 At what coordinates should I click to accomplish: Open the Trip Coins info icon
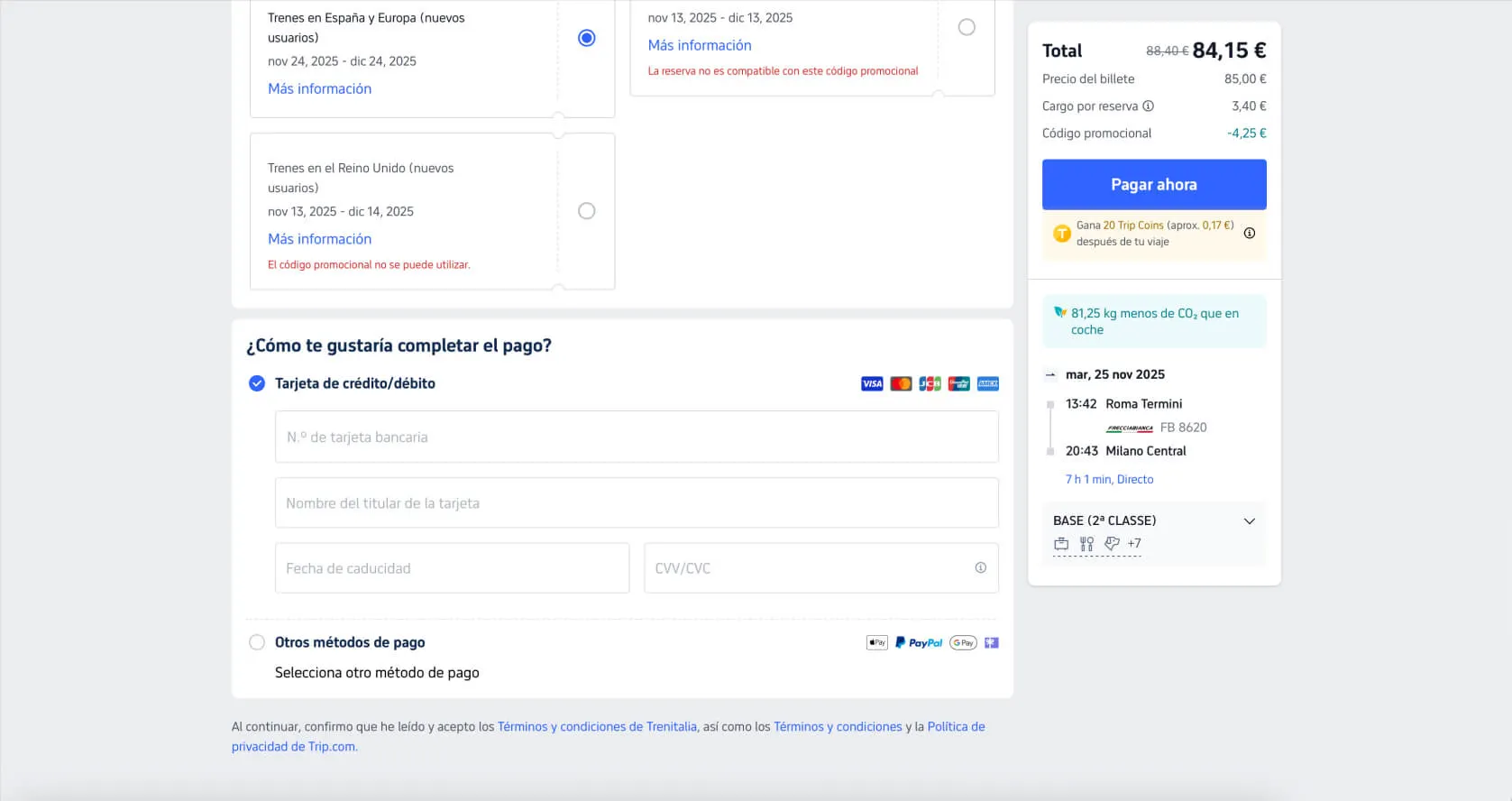click(1250, 233)
